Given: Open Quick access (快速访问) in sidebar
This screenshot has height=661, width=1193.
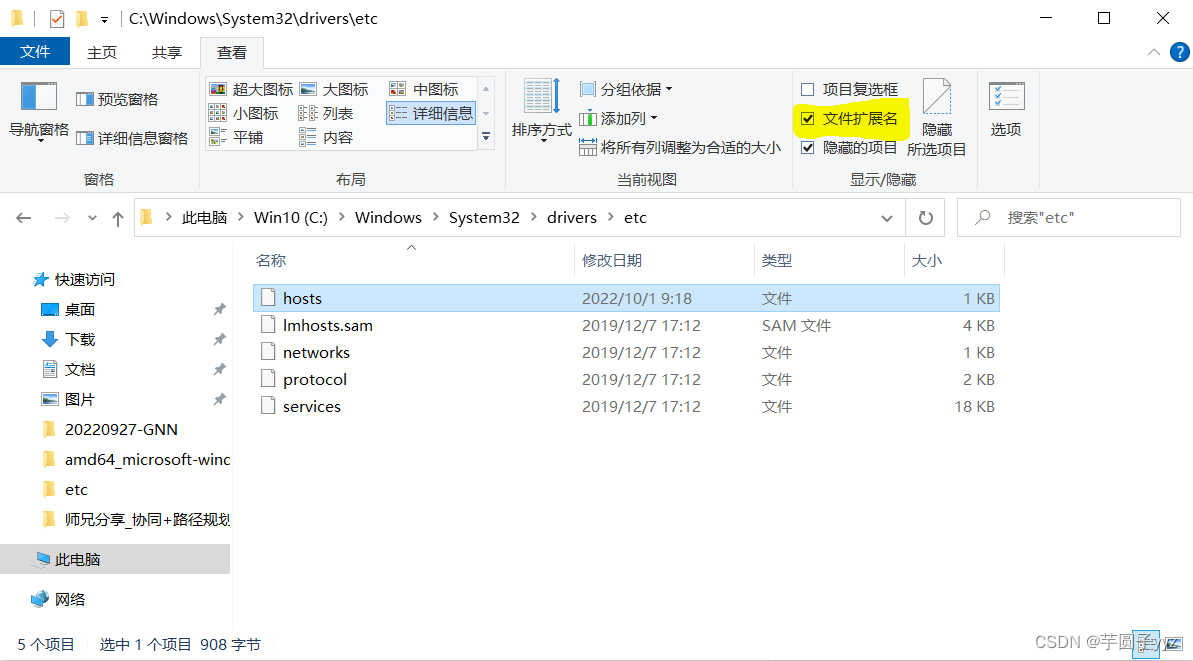Looking at the screenshot, I should [x=74, y=279].
